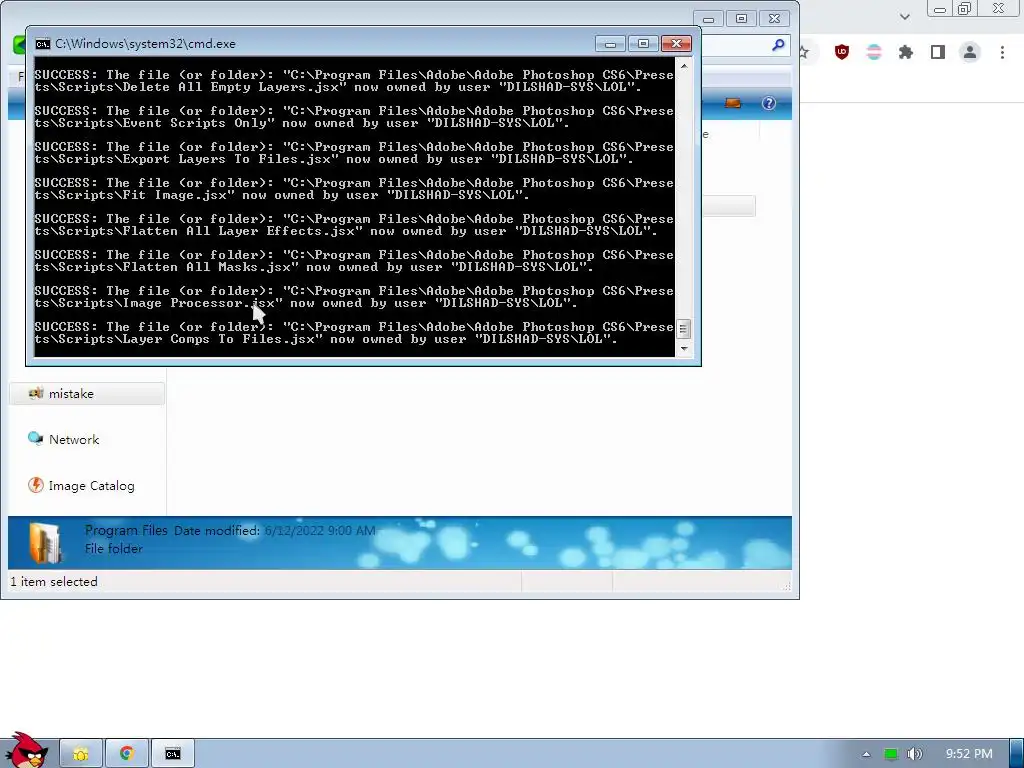Toggle the Chrome side panel icon
This screenshot has height=768, width=1024.
(938, 52)
